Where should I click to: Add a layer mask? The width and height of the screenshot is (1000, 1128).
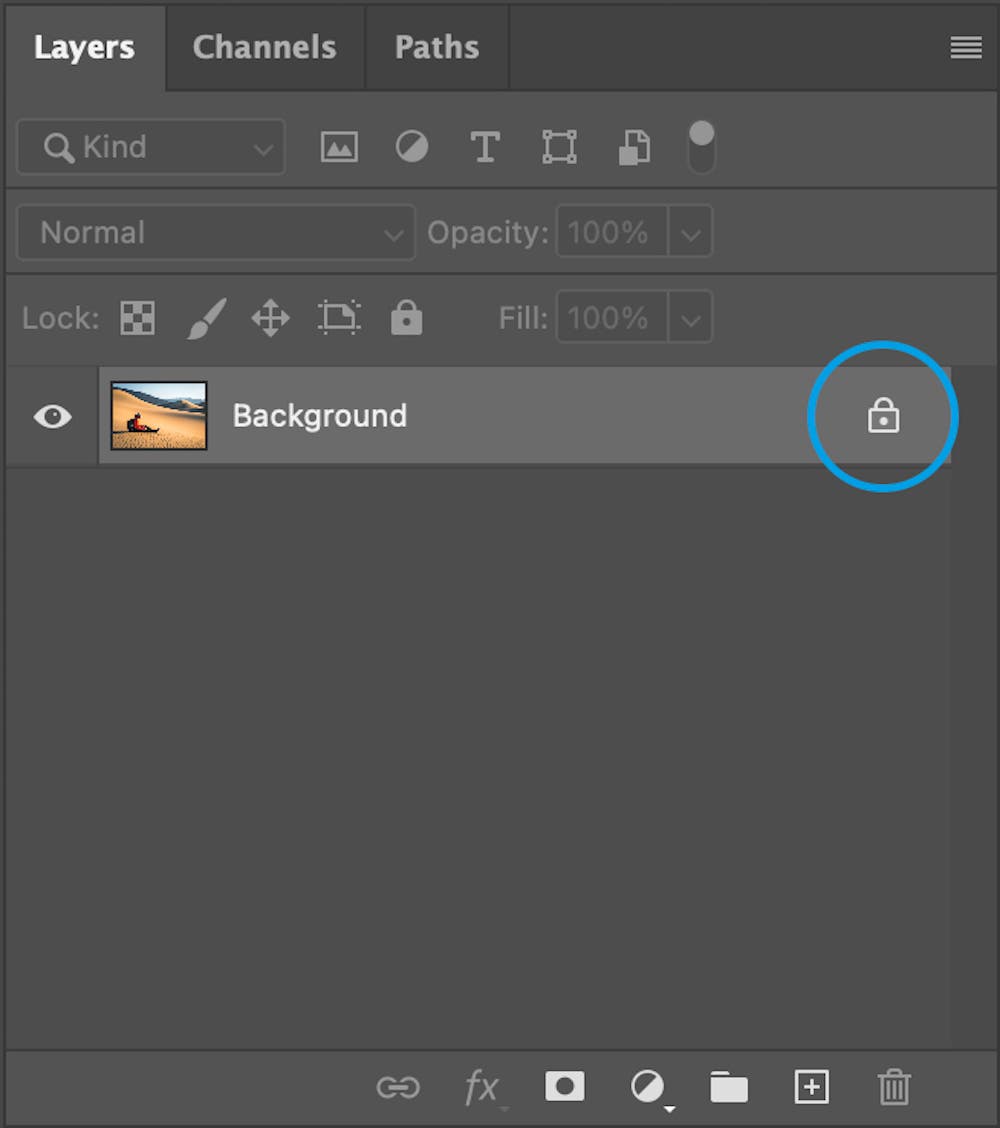click(564, 1087)
